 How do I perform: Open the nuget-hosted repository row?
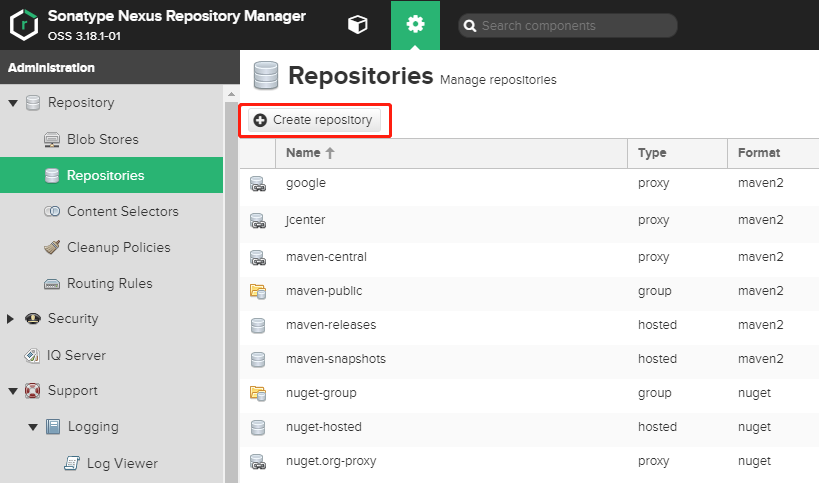point(529,427)
